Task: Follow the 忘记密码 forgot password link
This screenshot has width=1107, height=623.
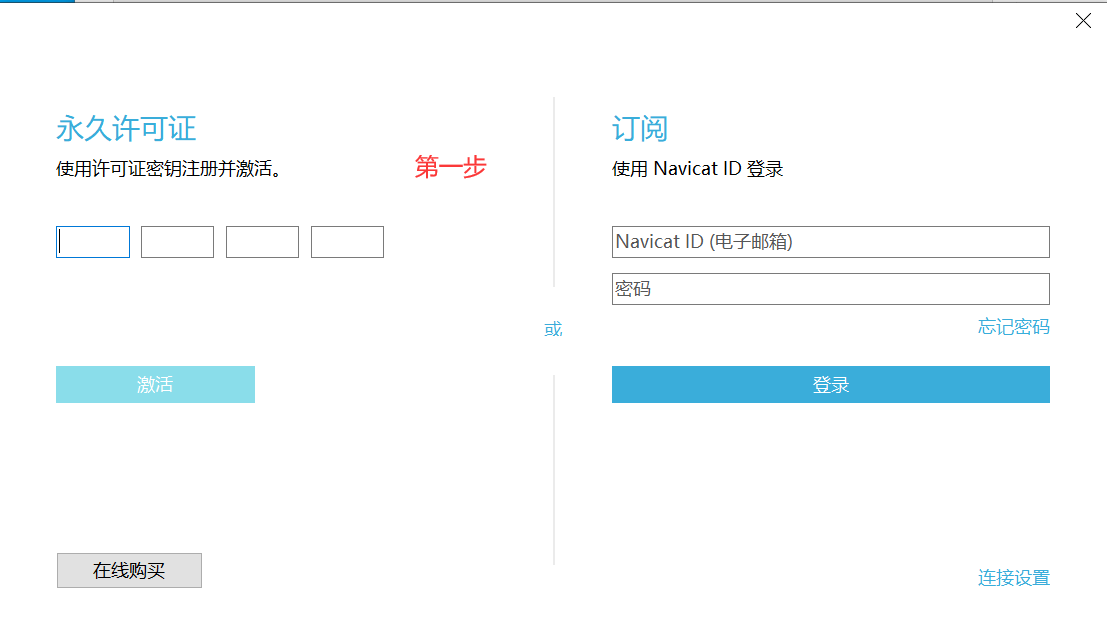Action: click(x=1013, y=327)
